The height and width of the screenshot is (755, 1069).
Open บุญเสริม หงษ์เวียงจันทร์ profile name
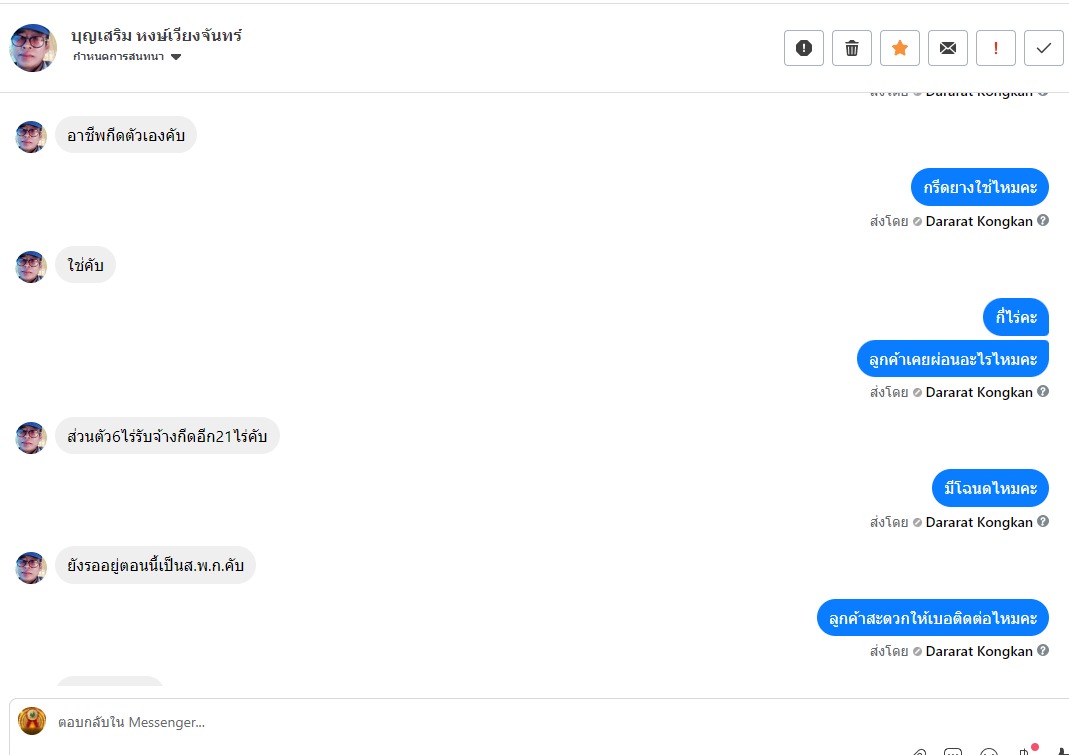point(156,36)
